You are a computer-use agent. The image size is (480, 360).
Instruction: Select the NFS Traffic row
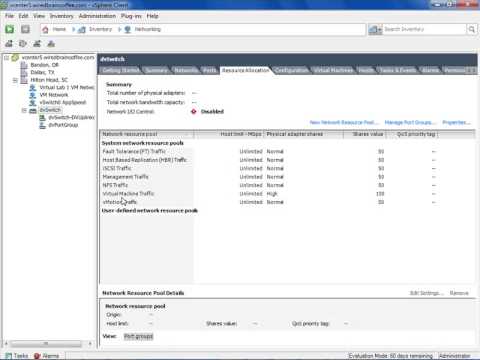[x=287, y=185]
